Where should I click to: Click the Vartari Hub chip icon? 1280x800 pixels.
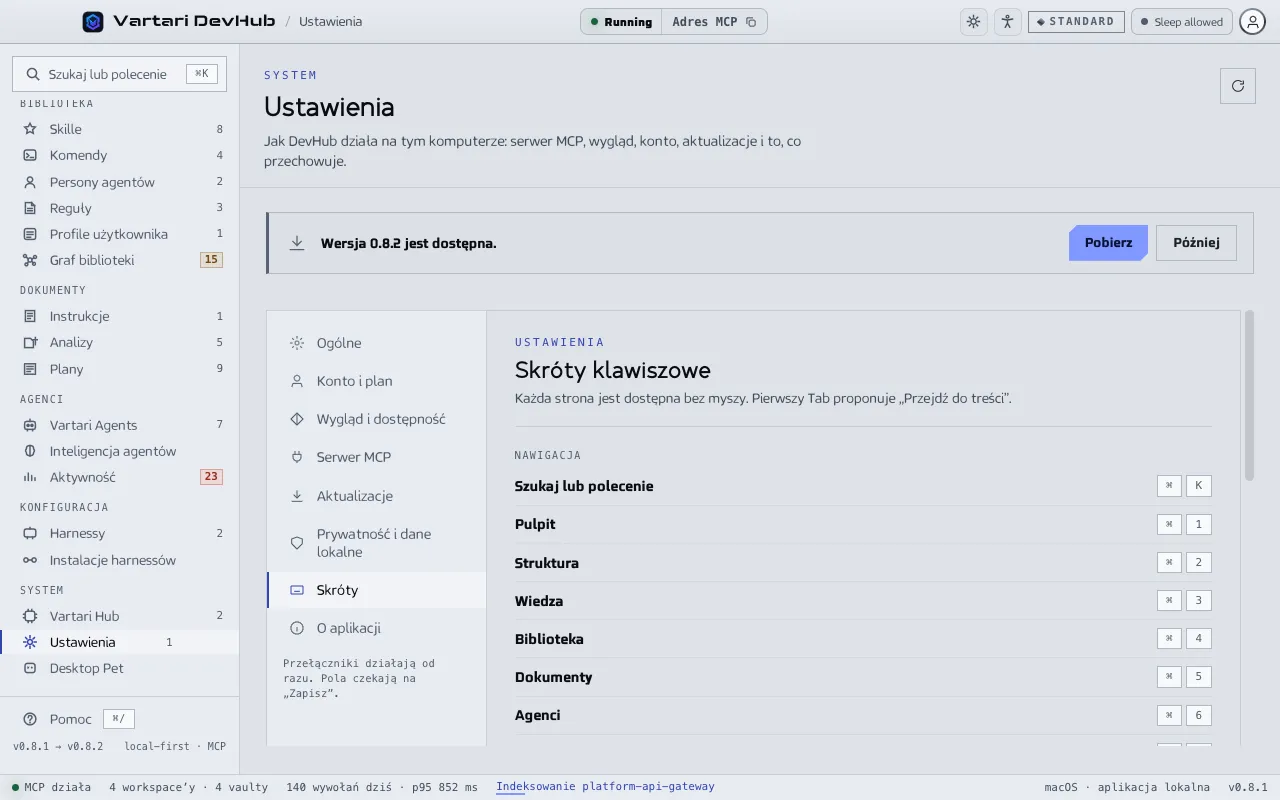click(30, 616)
